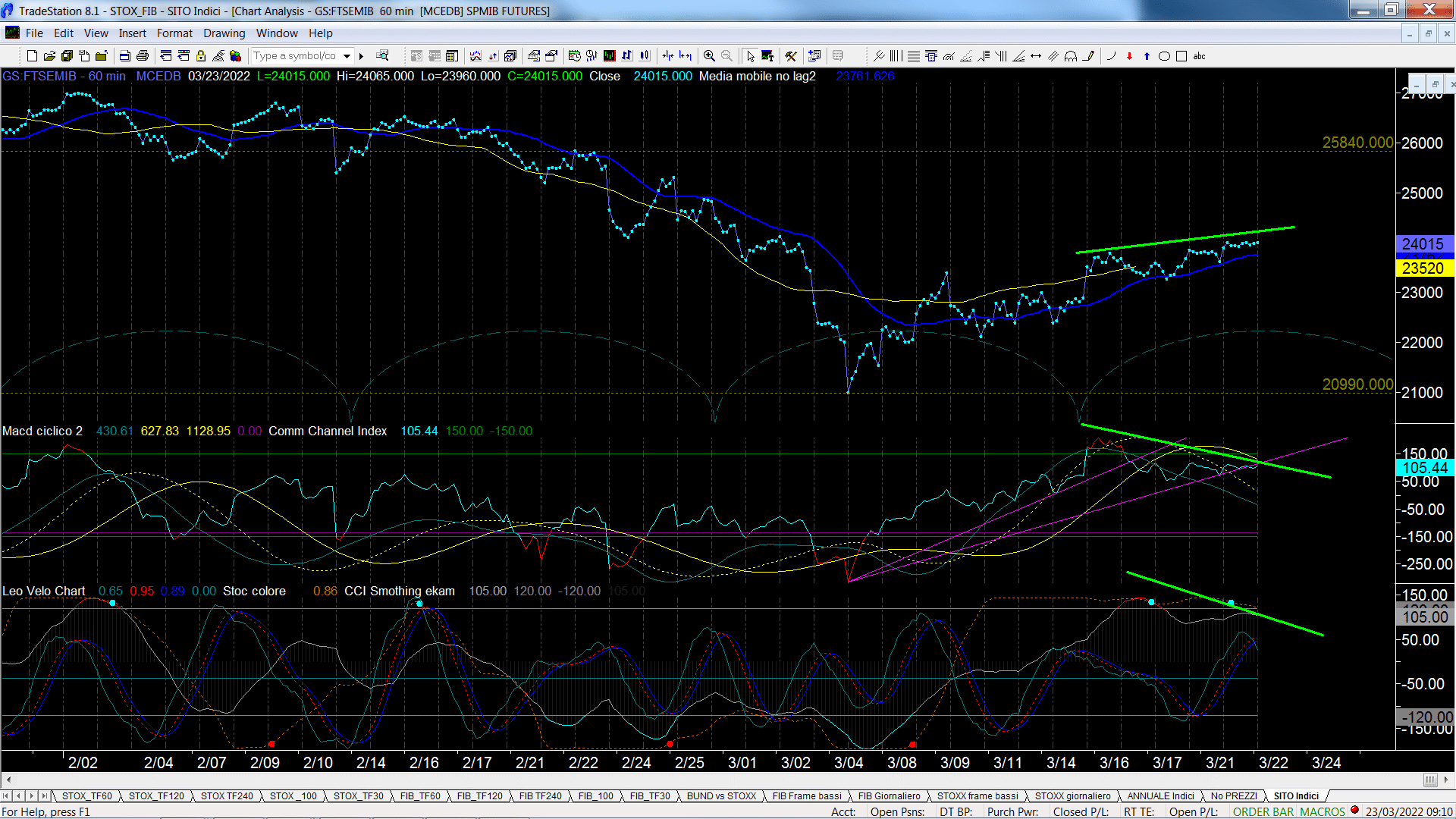1456x819 pixels.
Task: Switch to the STOXX giornaliero tab
Action: click(x=1072, y=795)
